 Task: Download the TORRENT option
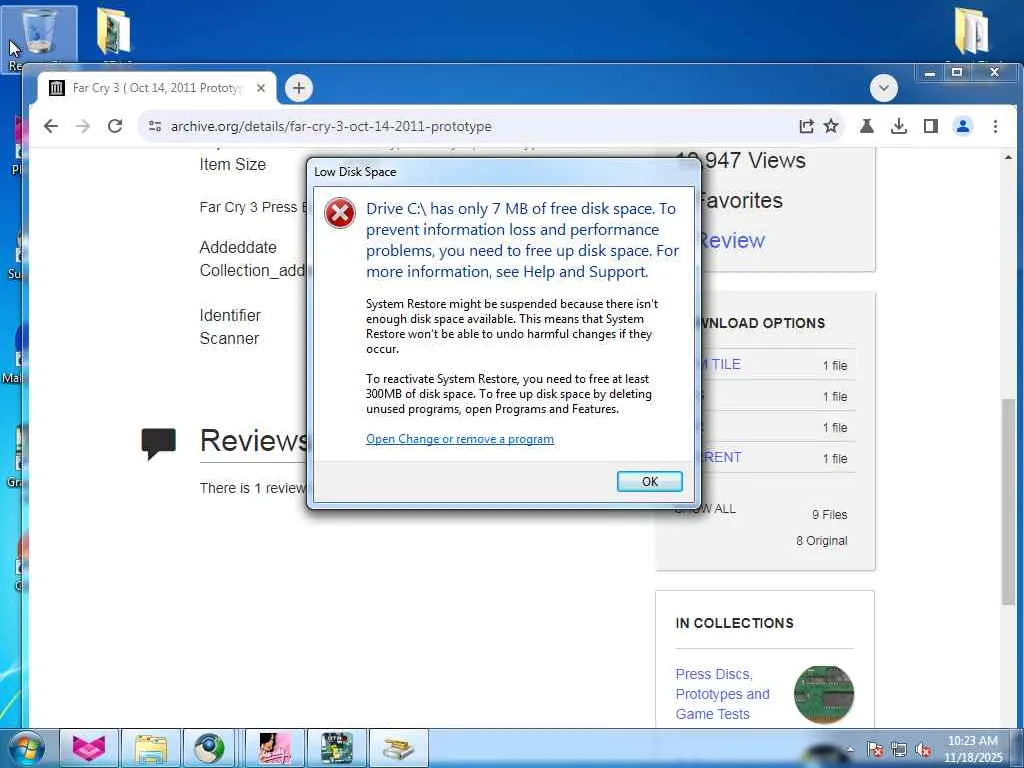[722, 457]
